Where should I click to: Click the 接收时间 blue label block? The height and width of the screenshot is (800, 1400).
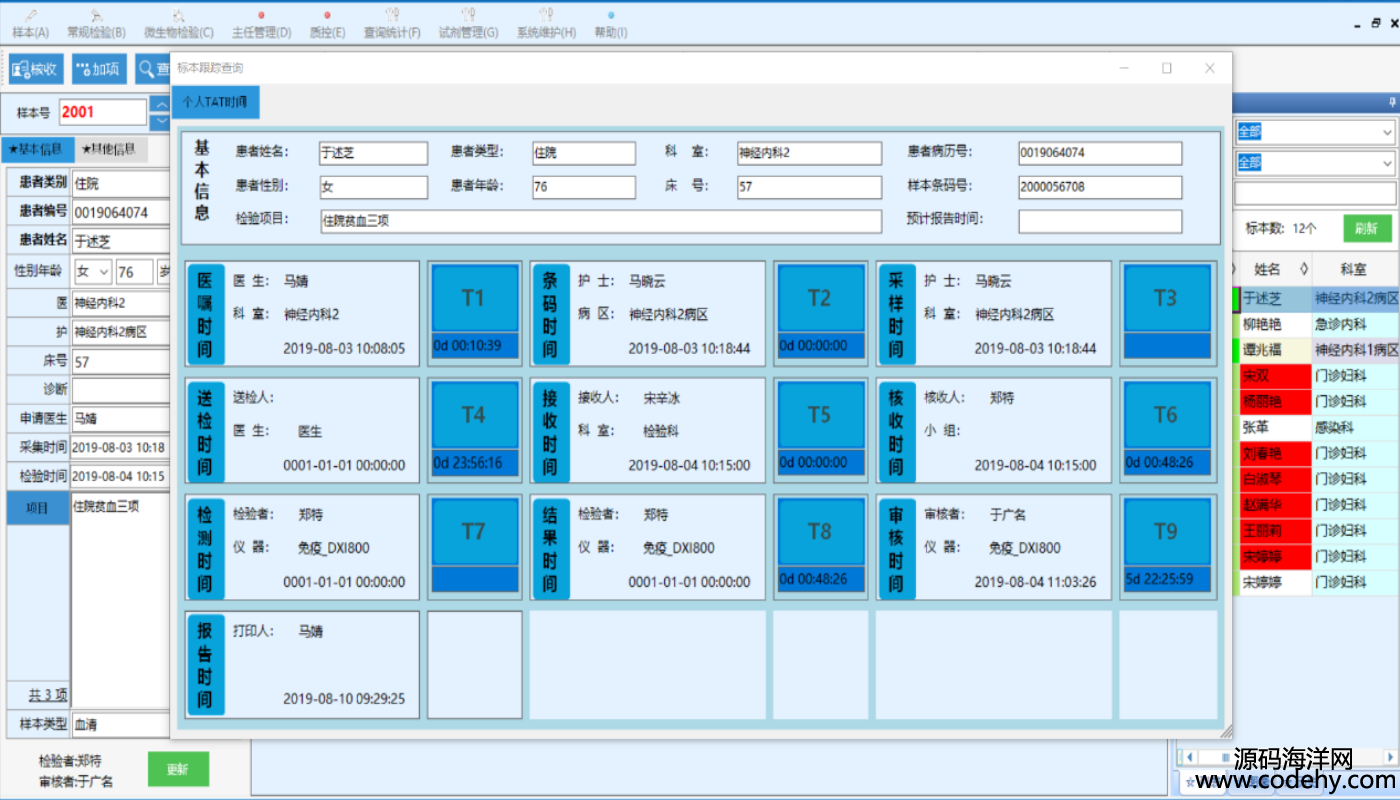550,431
